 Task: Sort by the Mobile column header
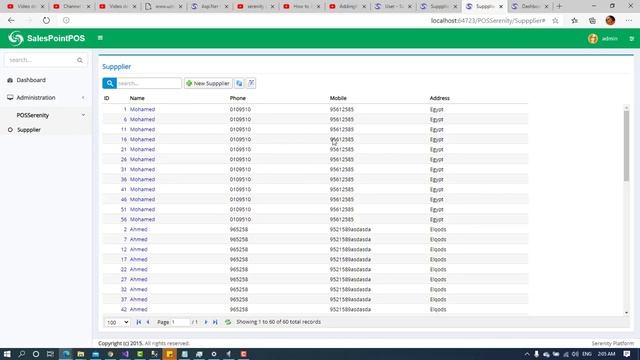338,98
